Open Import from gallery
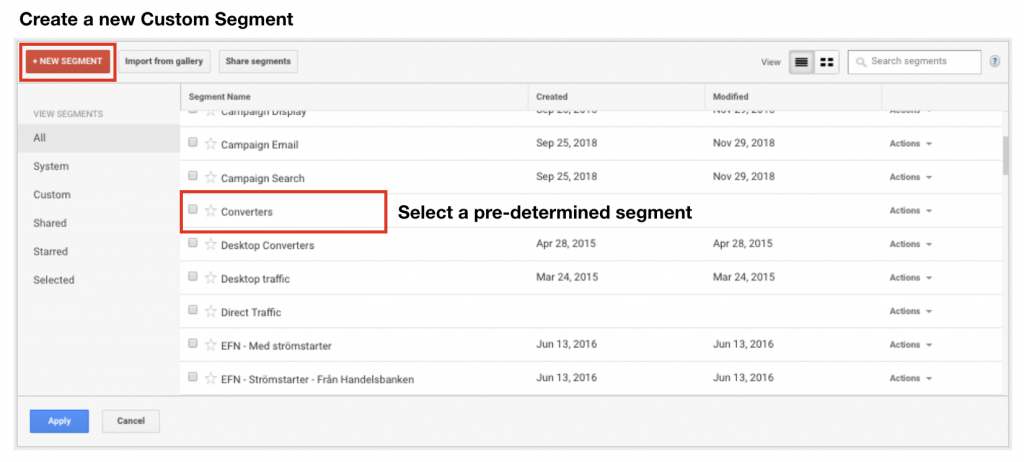The image size is (1024, 462). [164, 61]
